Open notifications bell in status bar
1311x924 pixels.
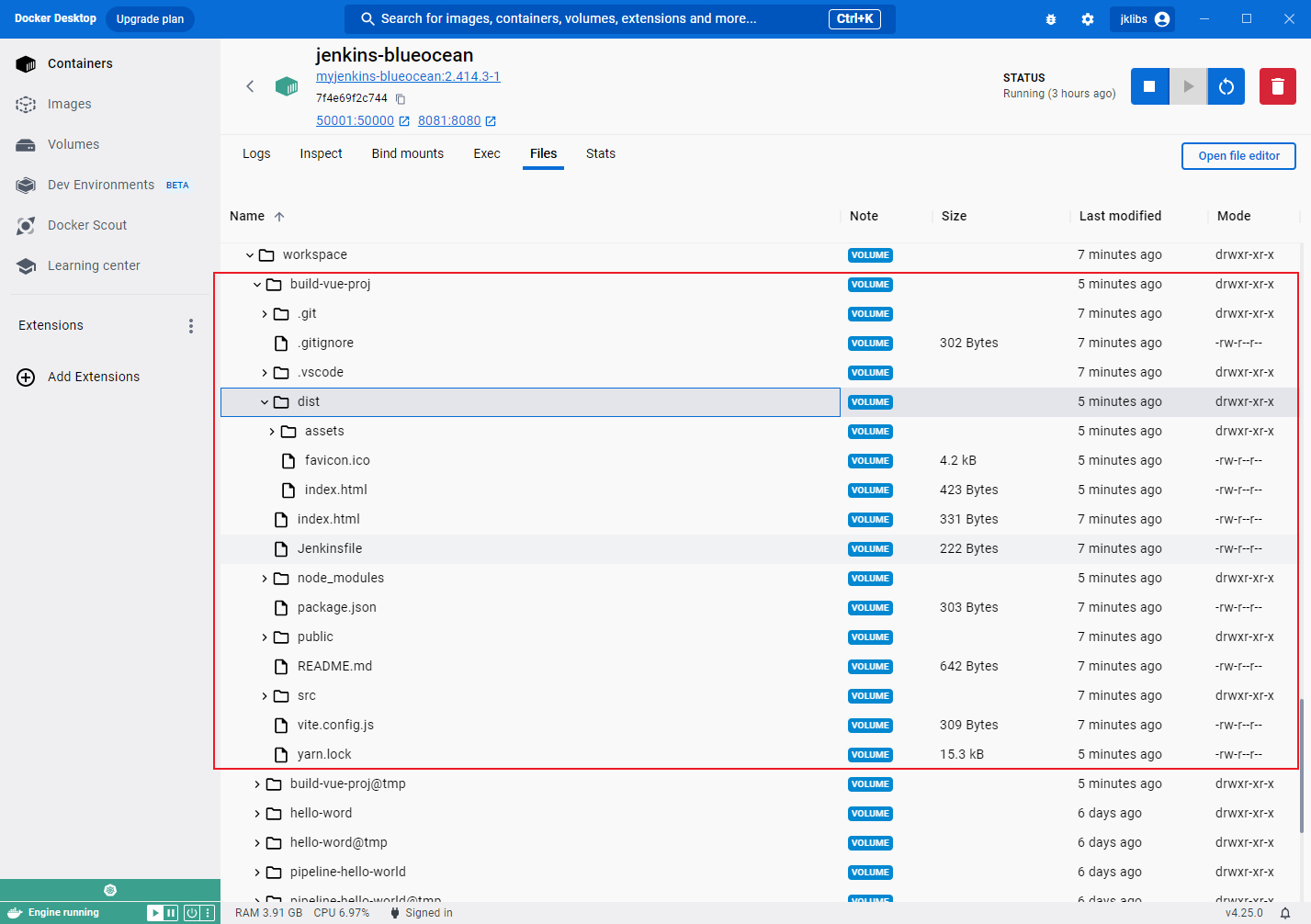tap(1285, 913)
